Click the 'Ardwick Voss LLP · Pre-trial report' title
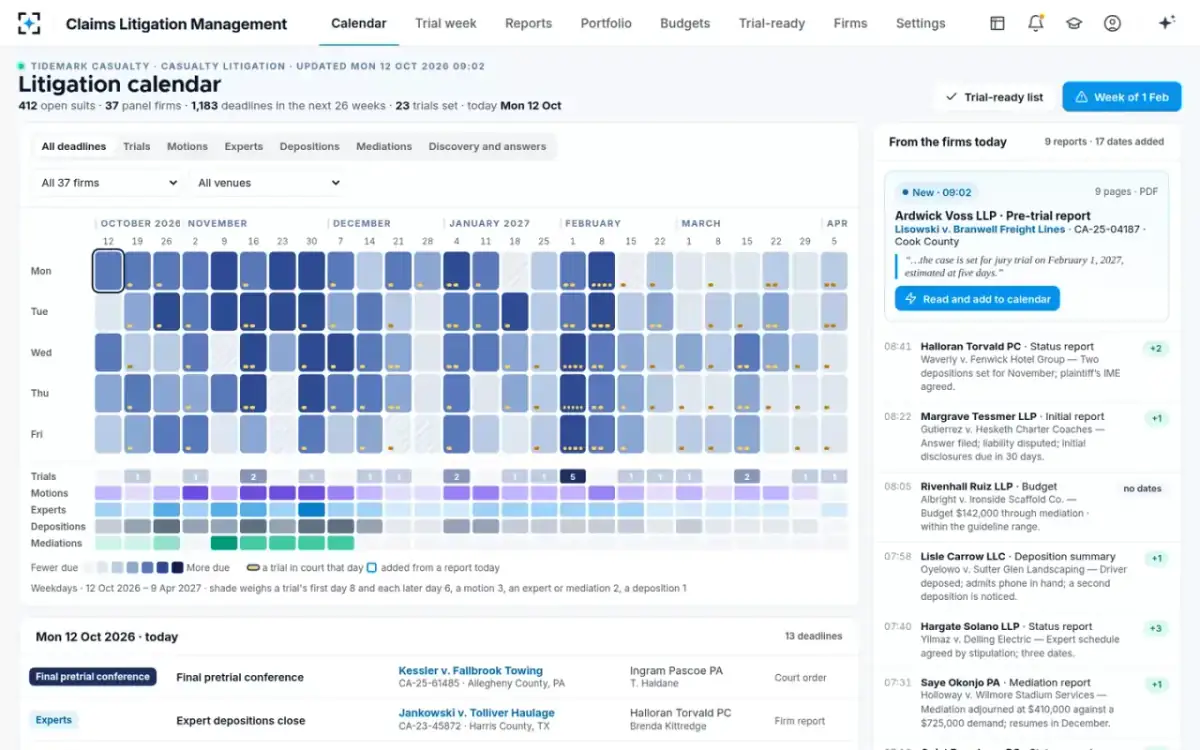This screenshot has height=750, width=1200. [x=993, y=215]
